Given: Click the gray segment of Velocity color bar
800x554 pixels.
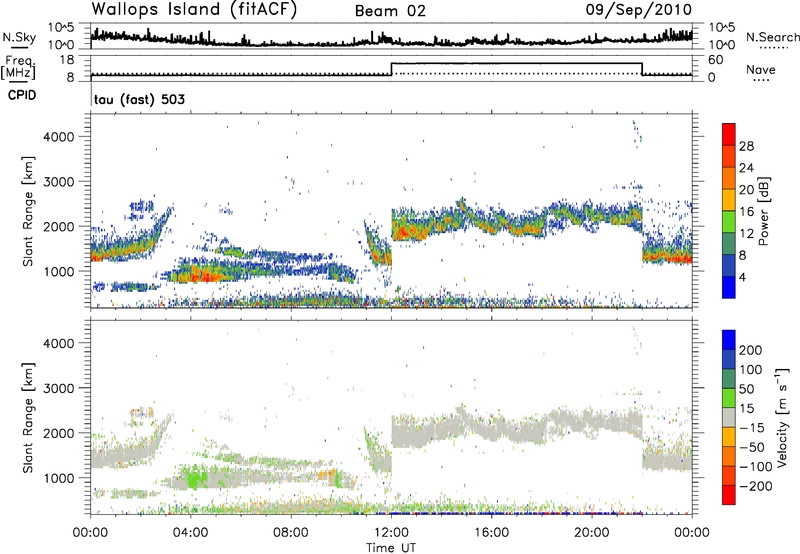Looking at the screenshot, I should click(x=729, y=417).
